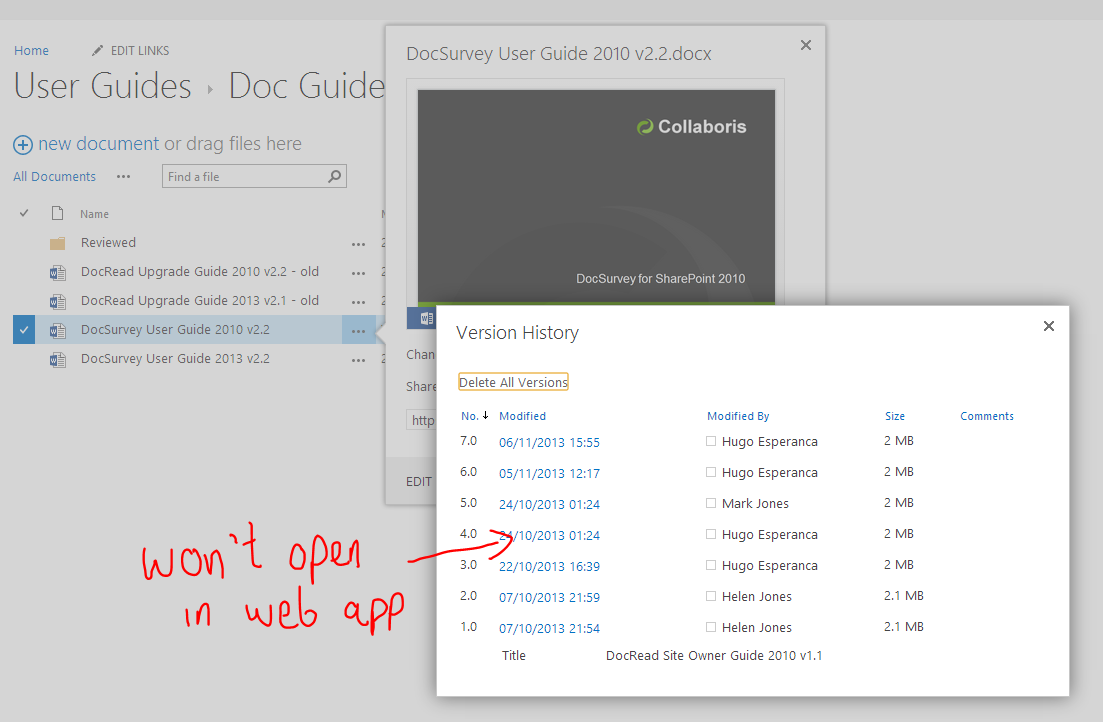Click the Word icon below the preview
This screenshot has height=722, width=1103.
tap(426, 318)
